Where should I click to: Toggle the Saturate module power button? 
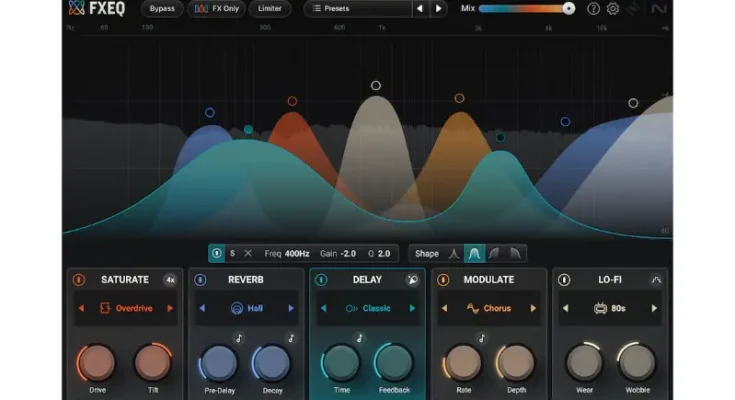(79, 280)
